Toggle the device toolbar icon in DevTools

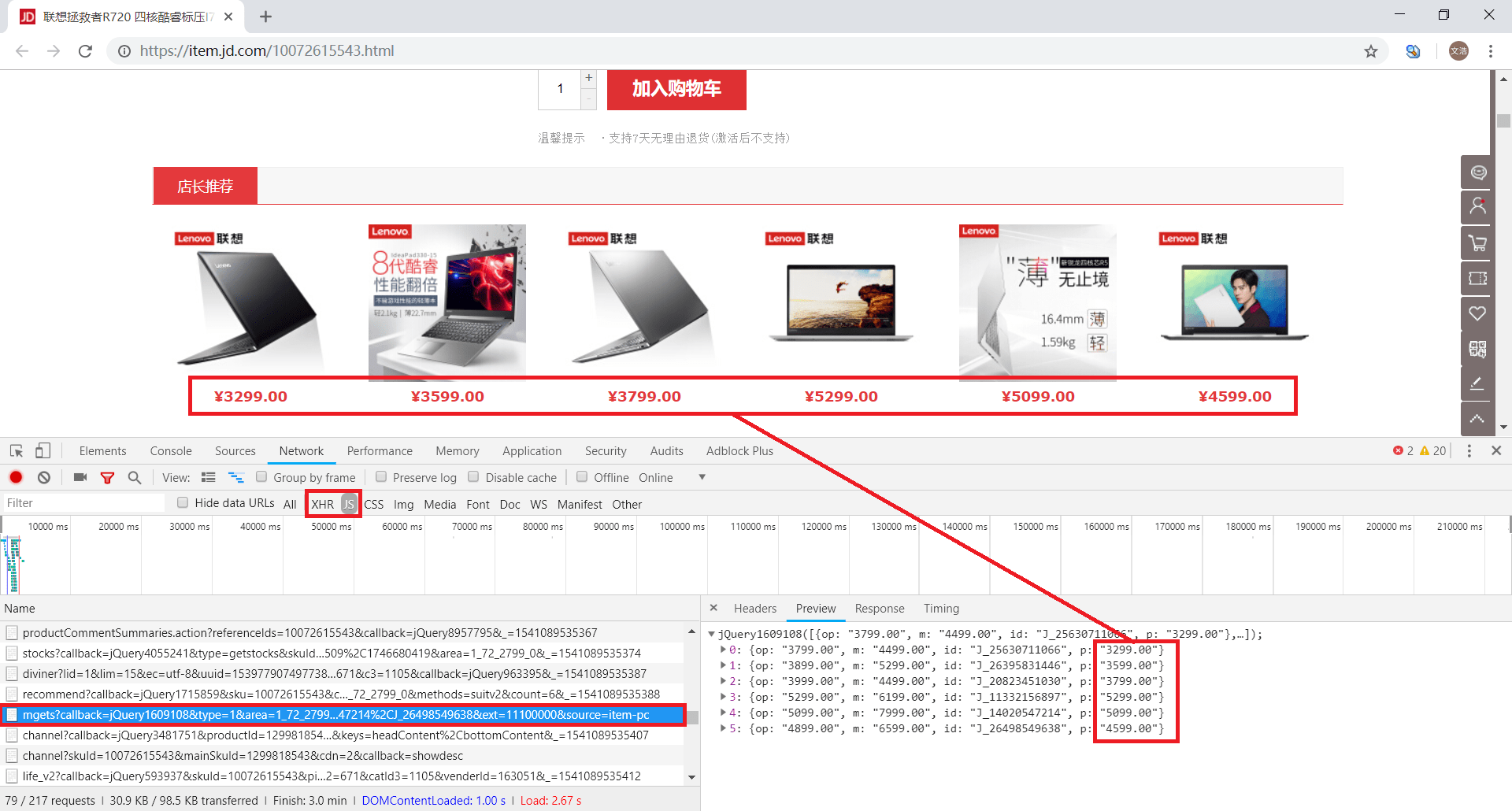pyautogui.click(x=43, y=450)
